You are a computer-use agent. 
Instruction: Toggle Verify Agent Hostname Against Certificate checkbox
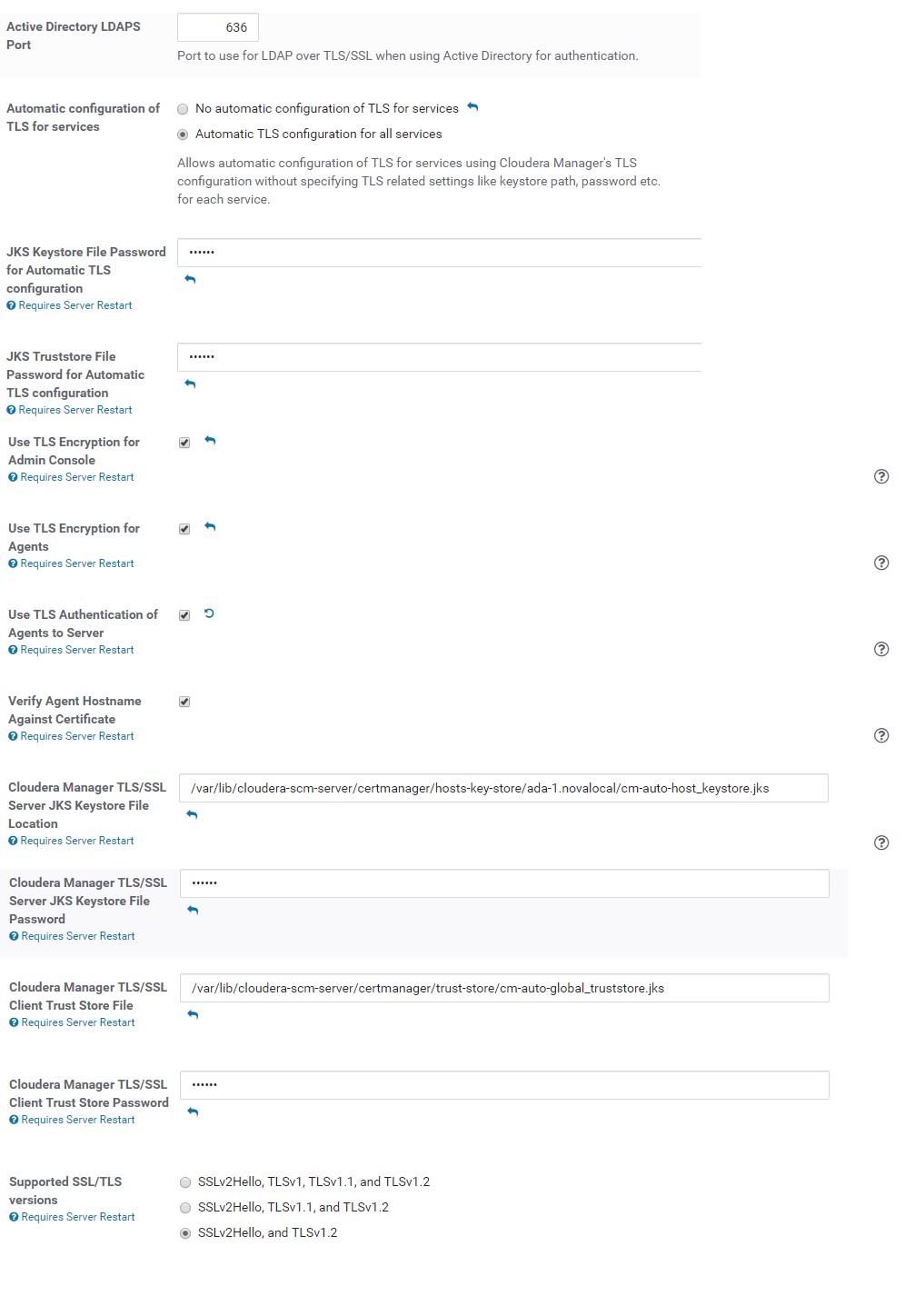click(x=184, y=702)
